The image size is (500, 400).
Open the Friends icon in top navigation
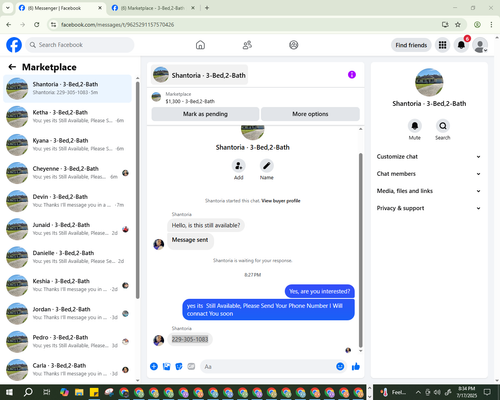(247, 45)
